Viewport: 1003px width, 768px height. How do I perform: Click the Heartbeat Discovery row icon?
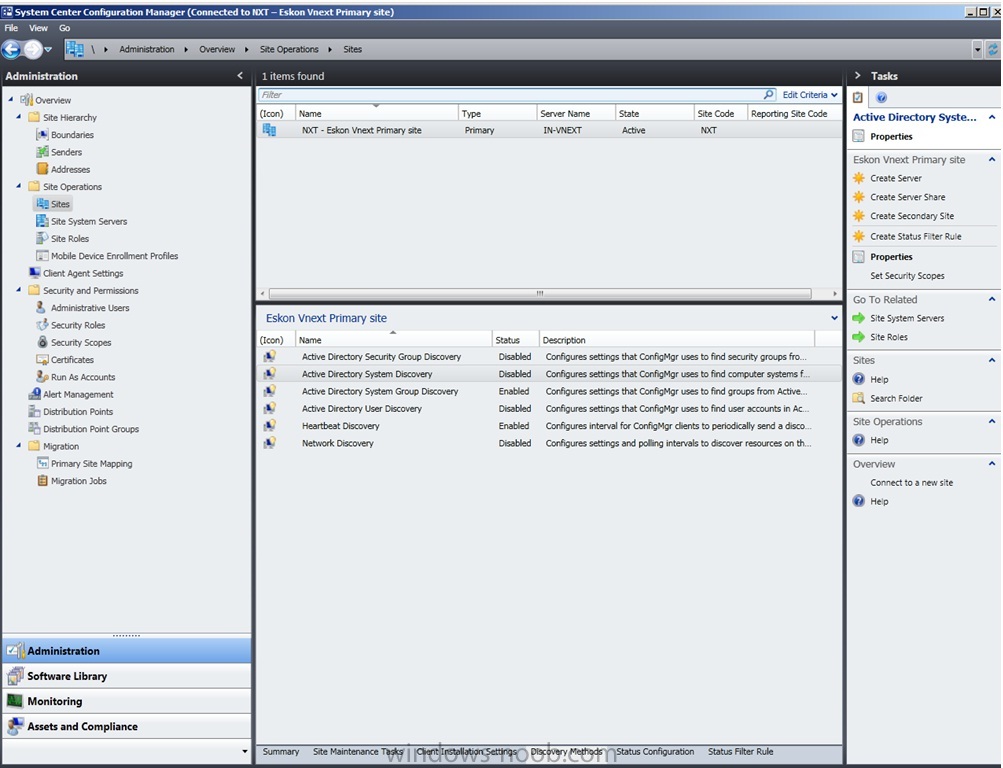pos(270,425)
